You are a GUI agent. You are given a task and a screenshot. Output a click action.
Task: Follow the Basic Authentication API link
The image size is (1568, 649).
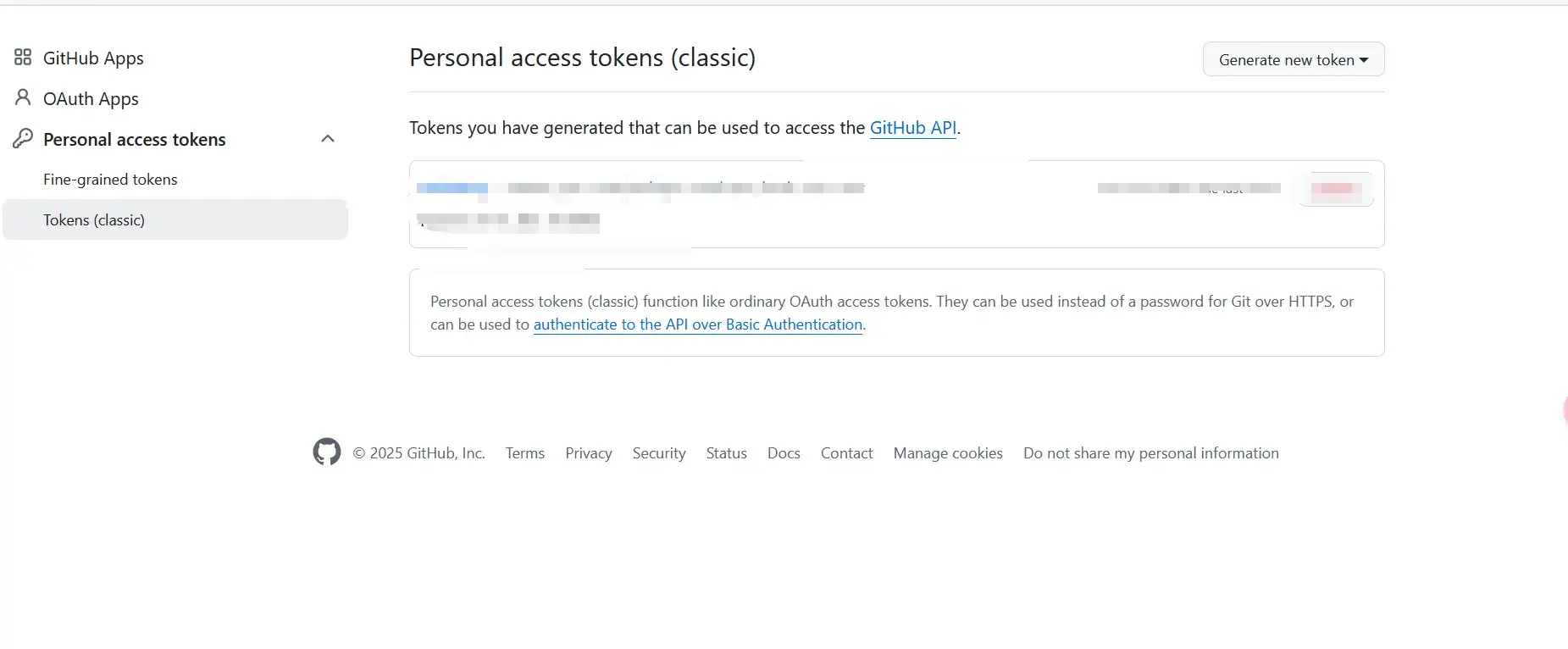click(697, 324)
